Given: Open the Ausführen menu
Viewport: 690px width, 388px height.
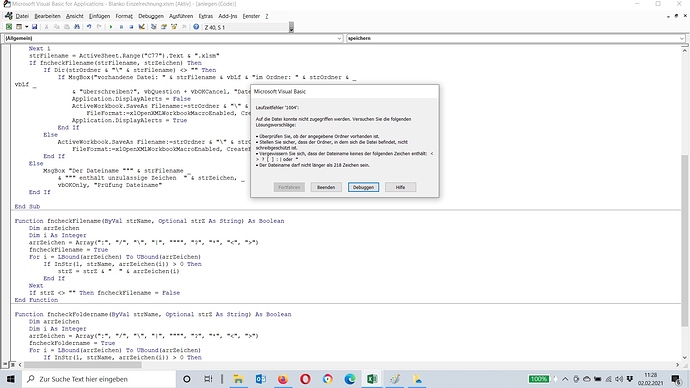Looking at the screenshot, I should pos(181,16).
